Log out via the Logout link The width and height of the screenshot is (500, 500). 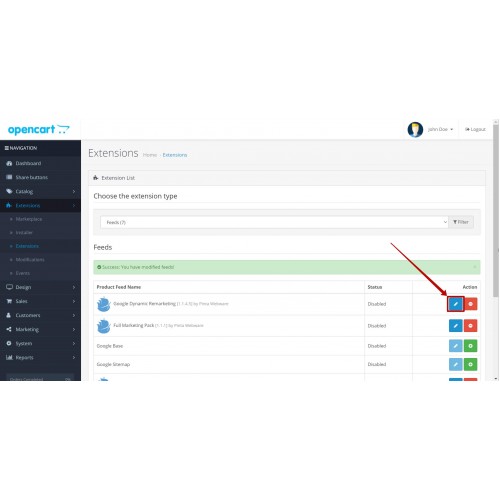[475, 129]
